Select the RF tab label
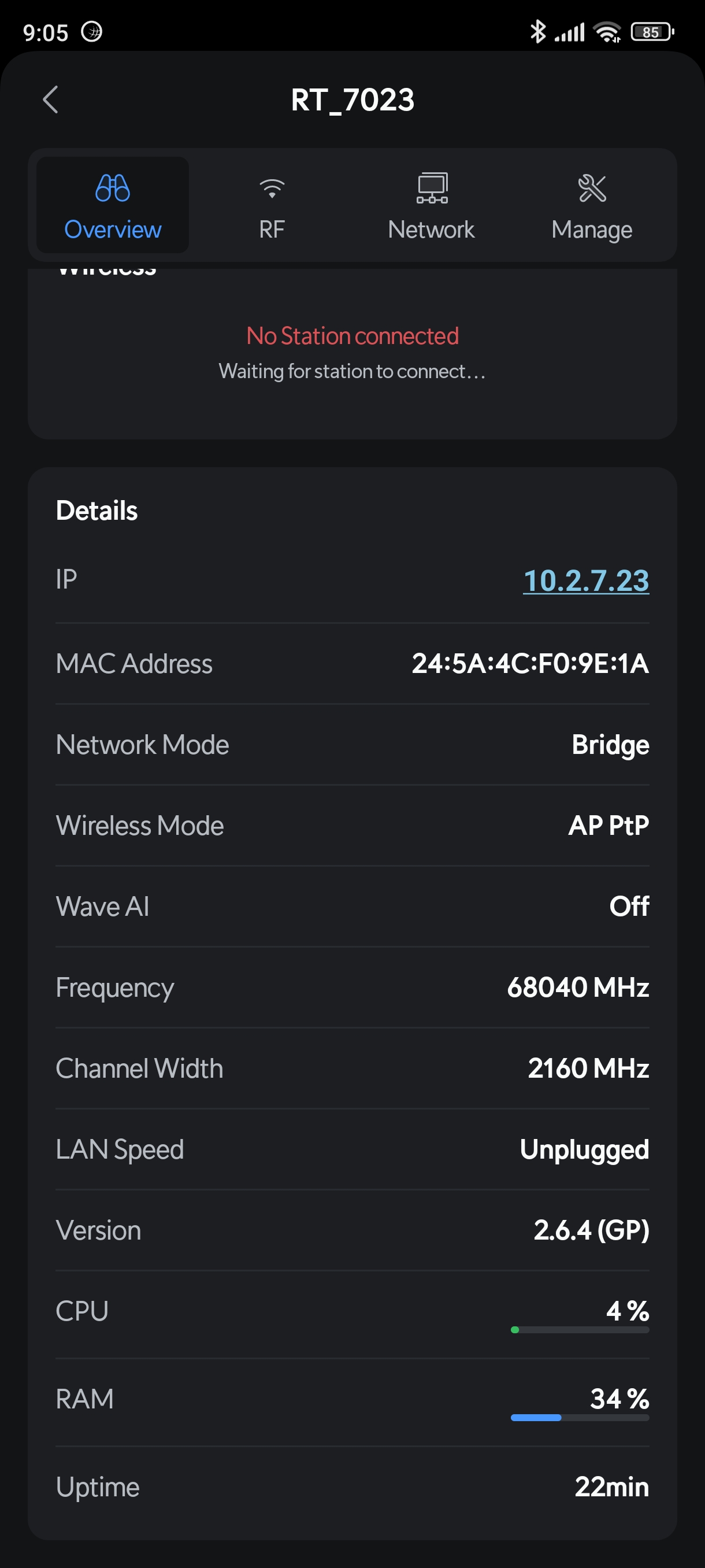This screenshot has width=705, height=1568. tap(272, 230)
